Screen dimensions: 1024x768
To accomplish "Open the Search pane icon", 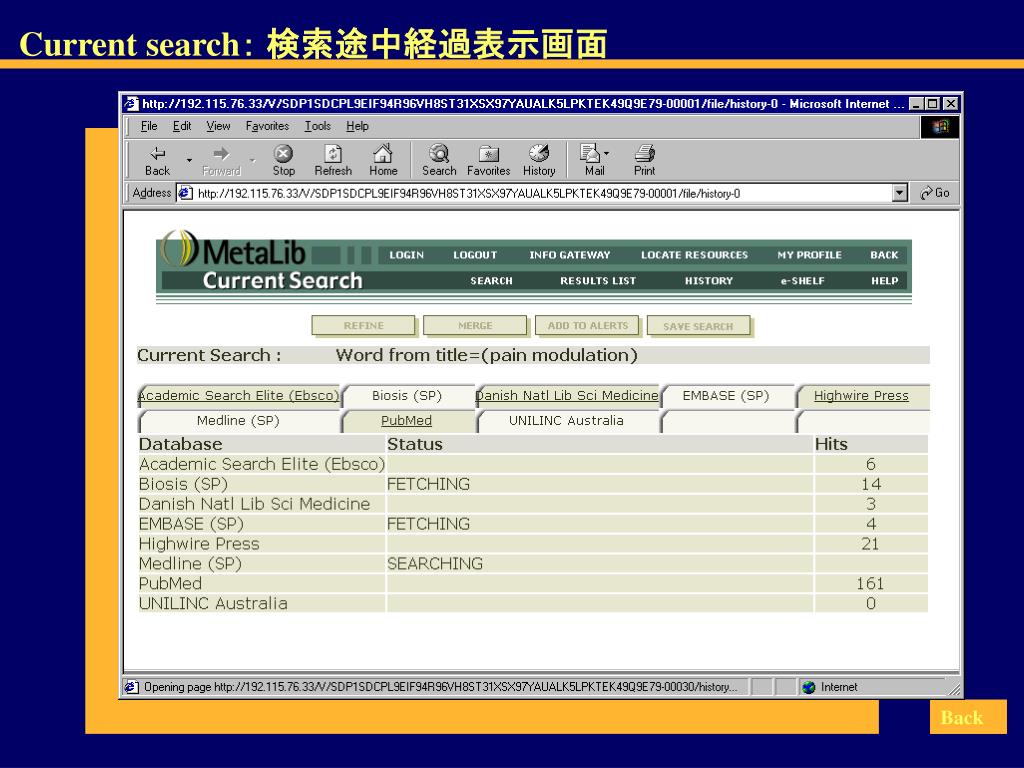I will pos(439,153).
